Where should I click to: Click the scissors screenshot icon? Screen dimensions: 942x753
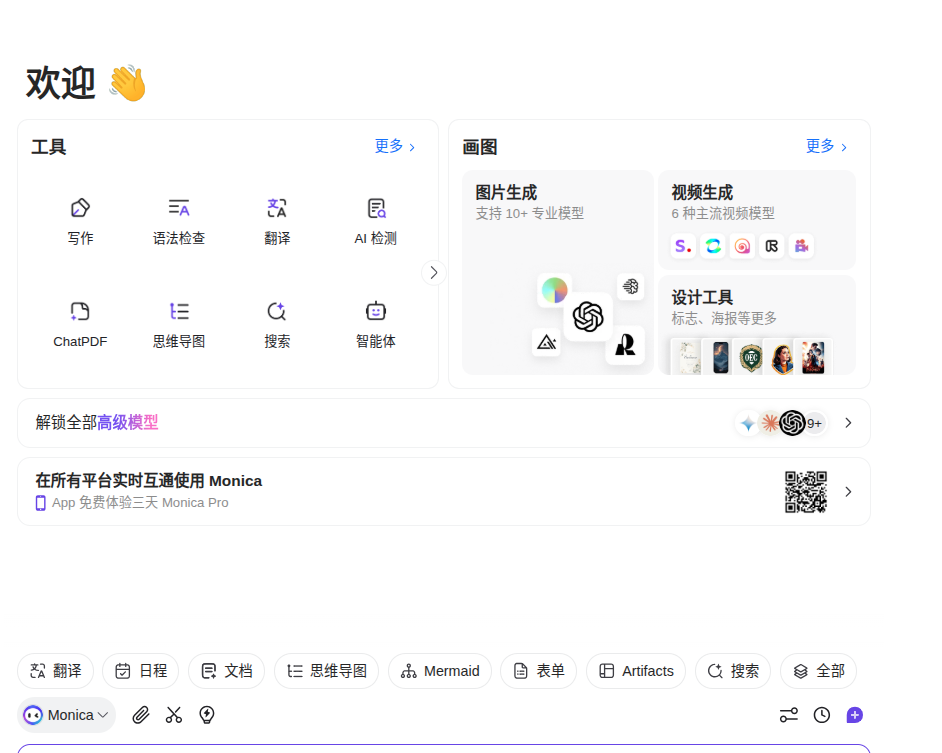[x=174, y=715]
